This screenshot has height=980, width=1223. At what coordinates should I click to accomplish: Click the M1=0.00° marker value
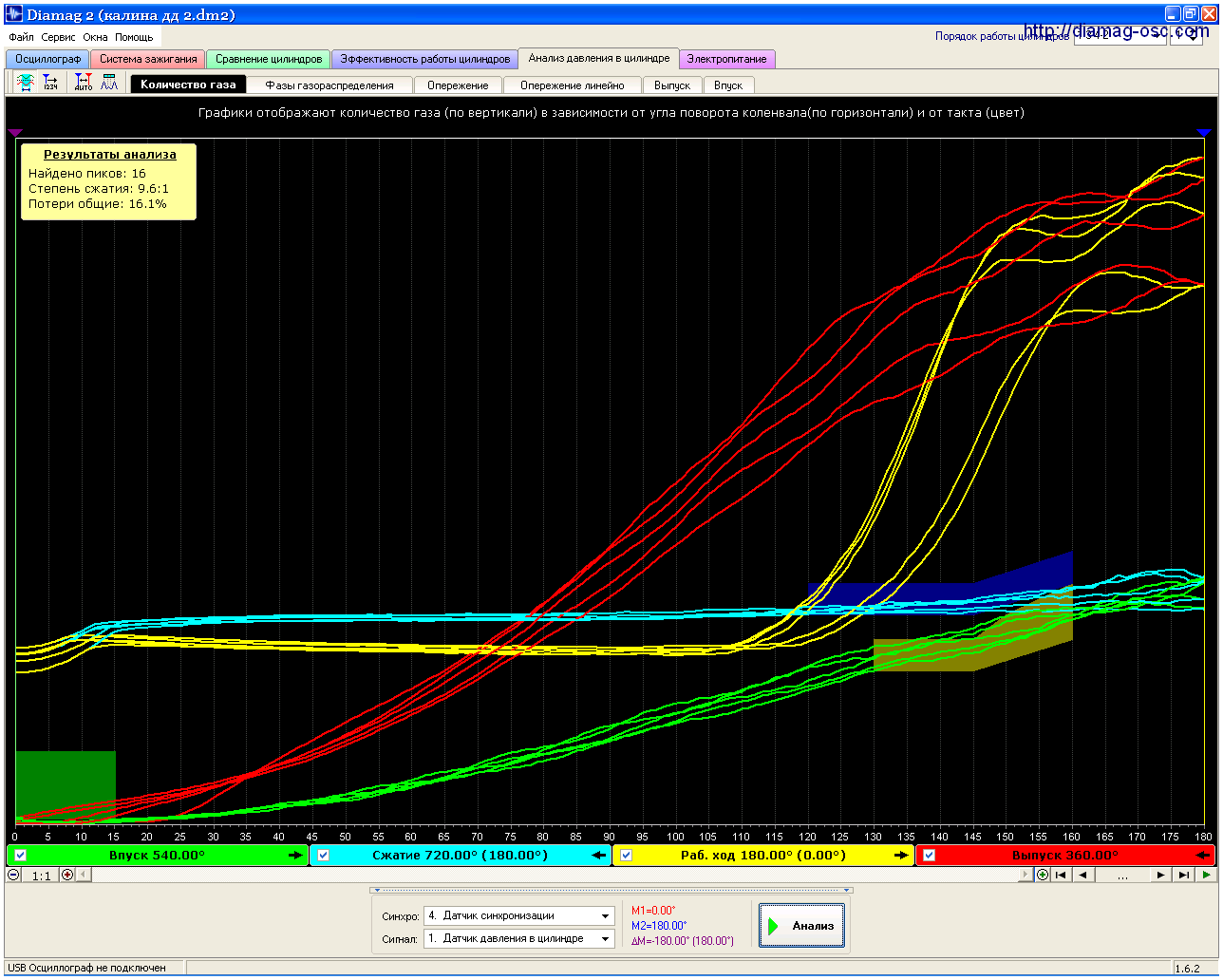[653, 911]
